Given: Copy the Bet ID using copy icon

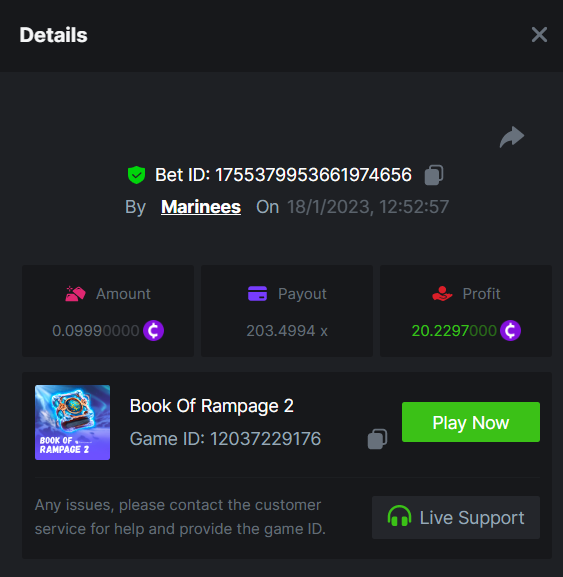Looking at the screenshot, I should click(434, 175).
